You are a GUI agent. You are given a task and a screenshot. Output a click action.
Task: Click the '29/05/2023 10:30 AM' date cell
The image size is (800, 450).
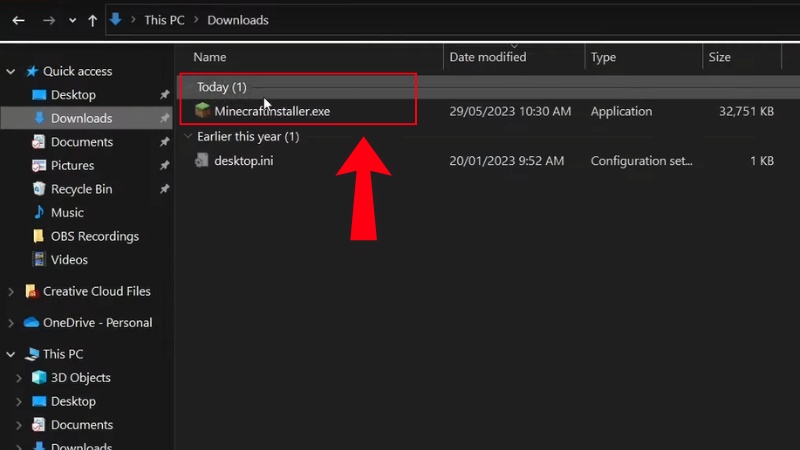coord(510,111)
